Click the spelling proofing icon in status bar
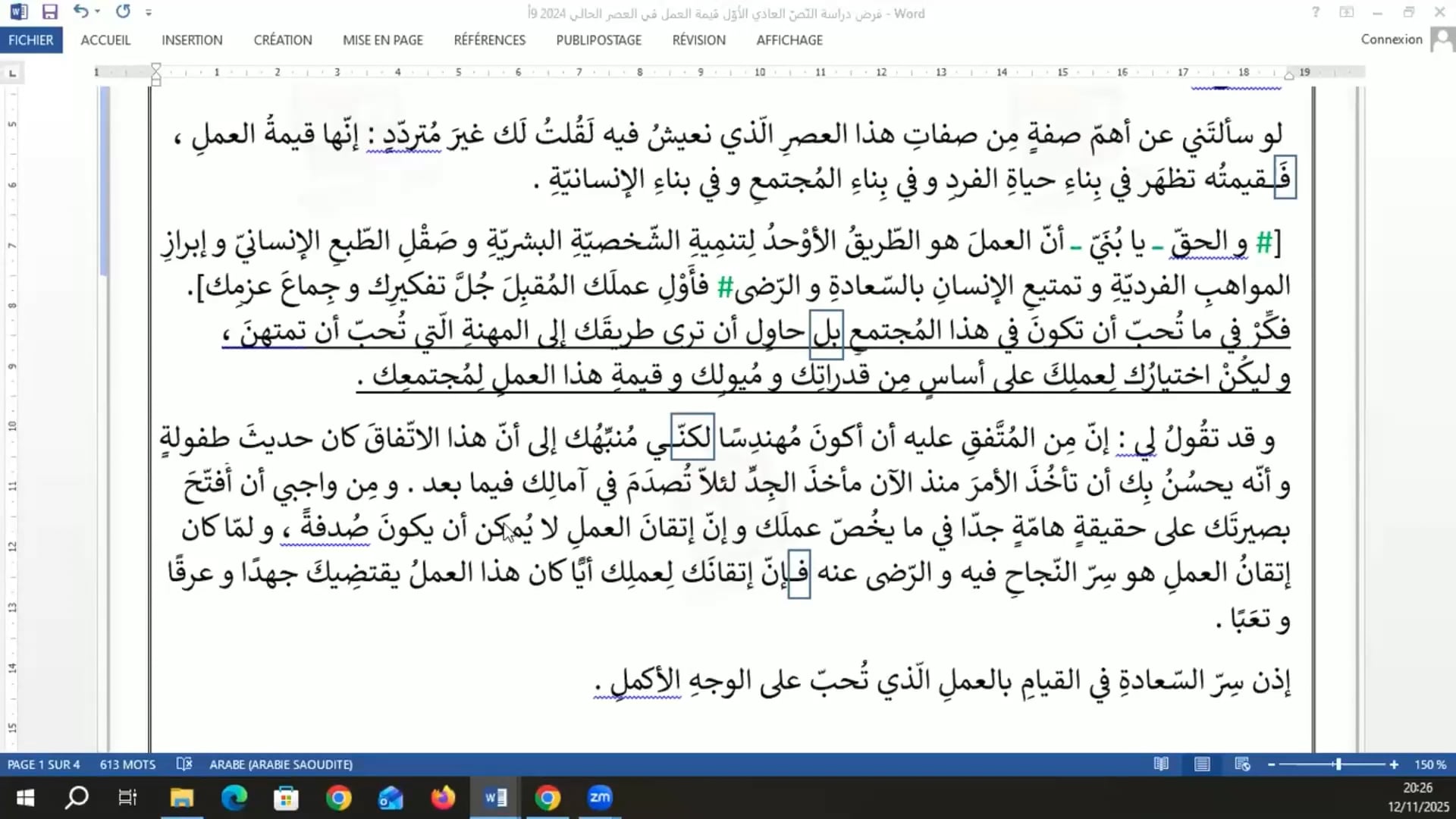1456x819 pixels. [184, 764]
